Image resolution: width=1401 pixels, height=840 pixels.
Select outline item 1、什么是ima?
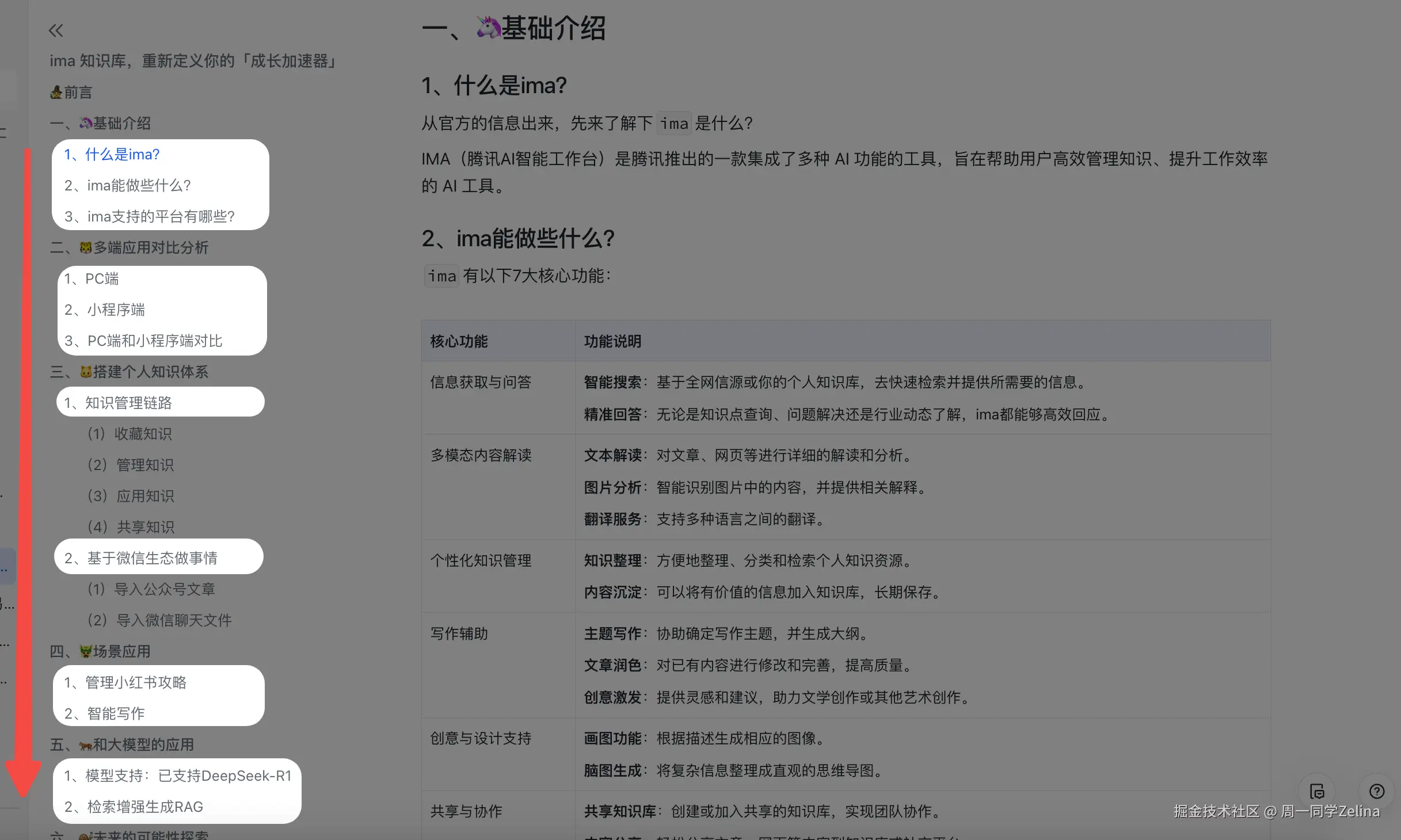[112, 154]
